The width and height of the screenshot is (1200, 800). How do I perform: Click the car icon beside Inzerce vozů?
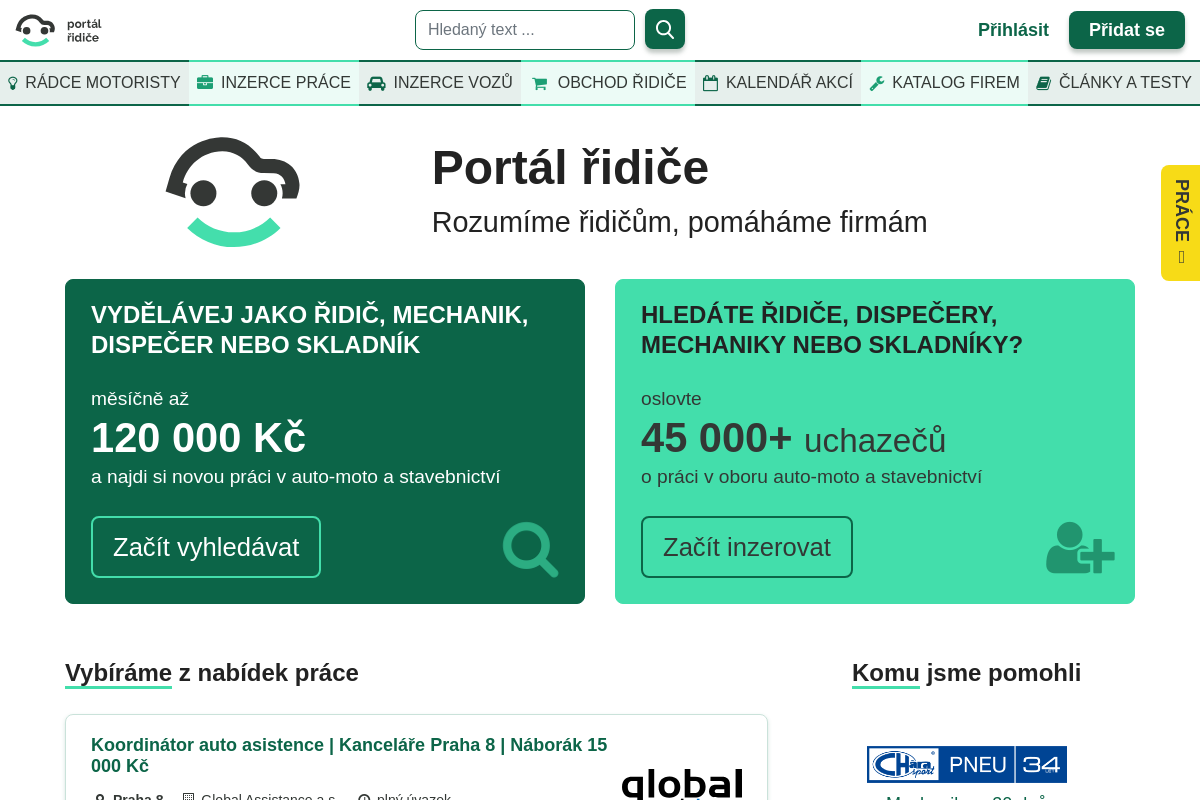(376, 83)
